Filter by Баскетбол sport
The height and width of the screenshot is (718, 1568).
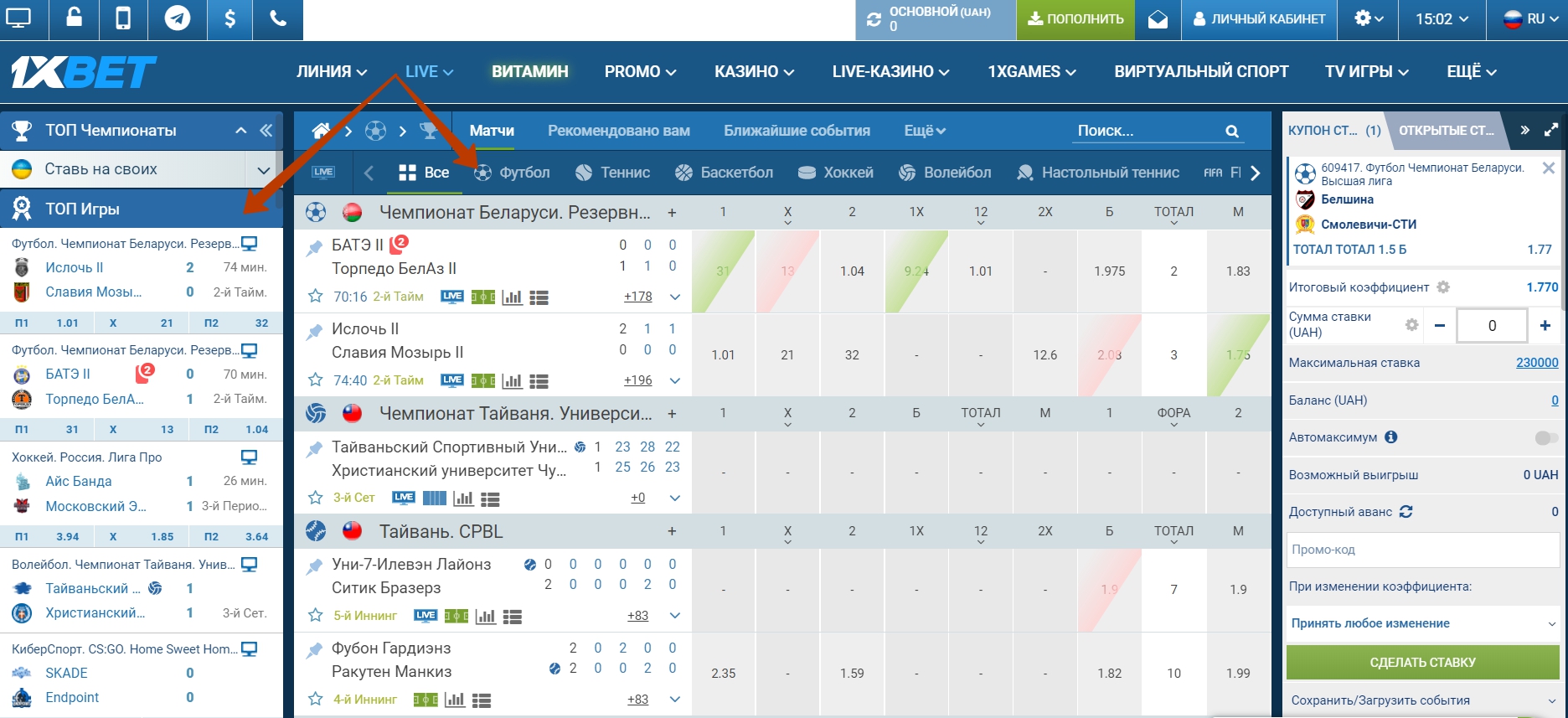724,173
